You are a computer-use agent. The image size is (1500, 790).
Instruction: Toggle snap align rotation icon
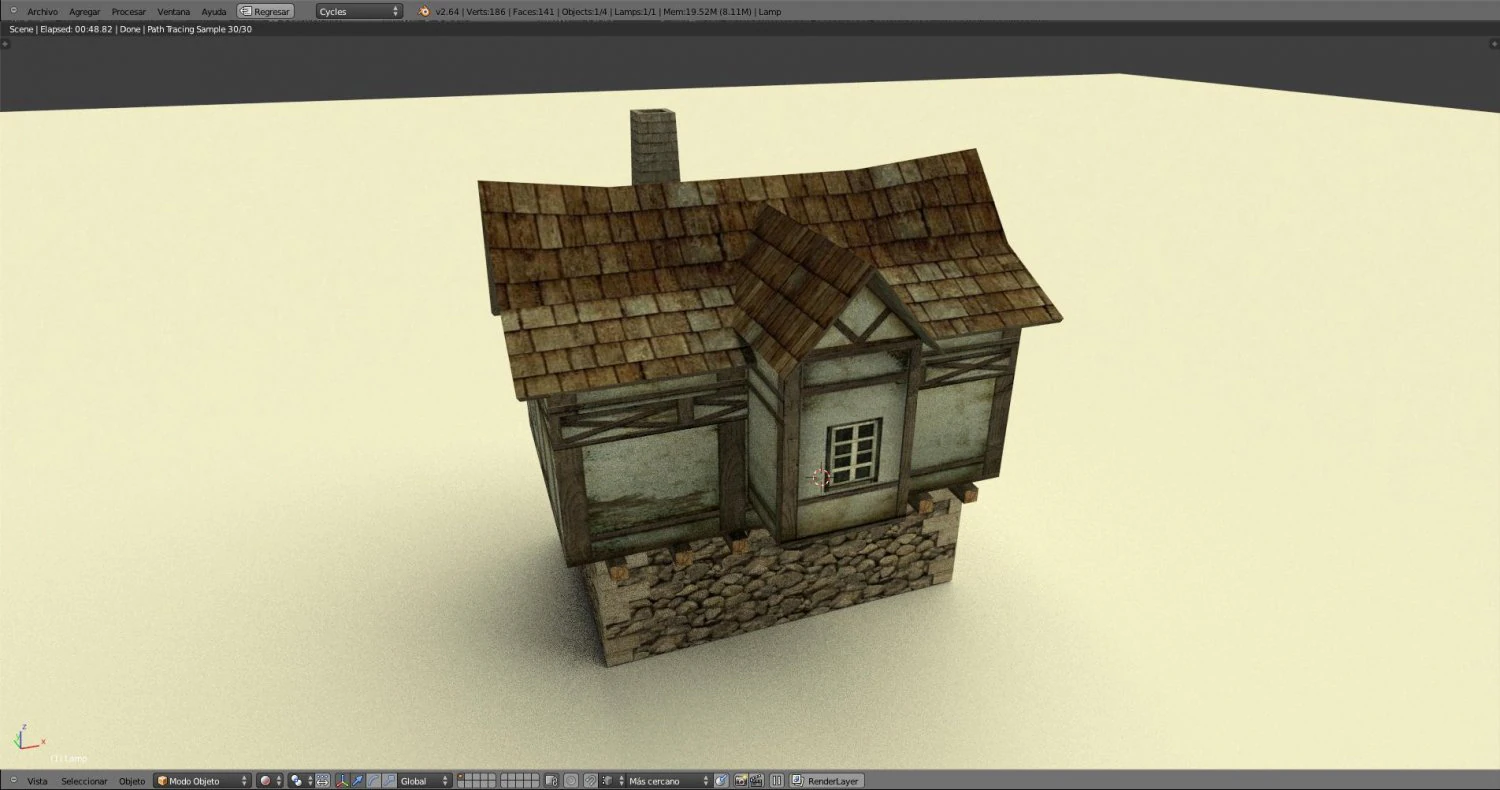[722, 781]
